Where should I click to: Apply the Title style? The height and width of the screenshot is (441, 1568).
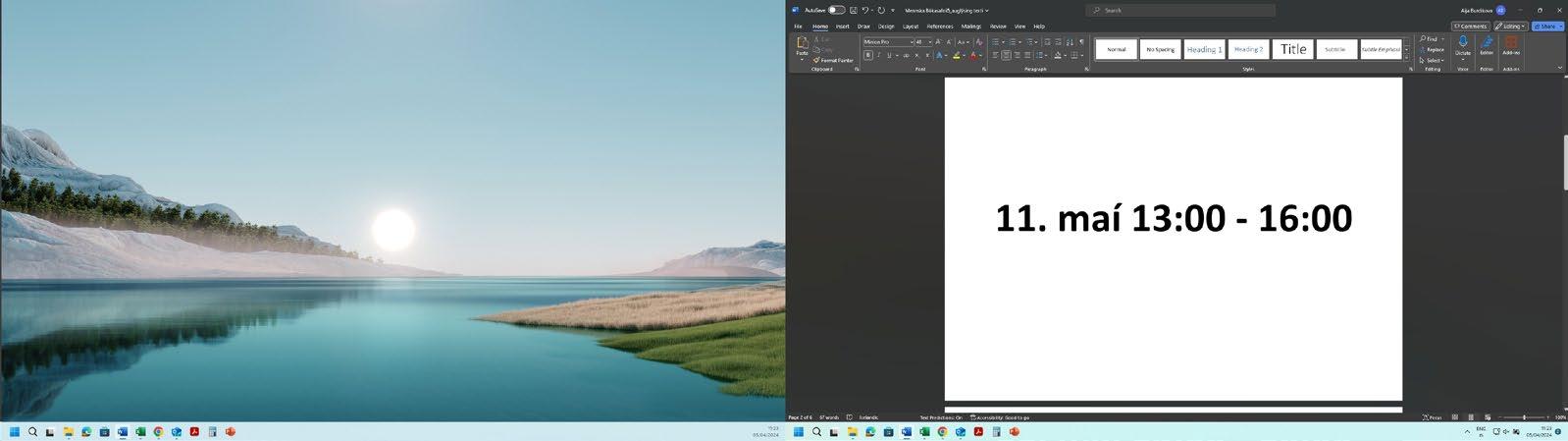[x=1293, y=49]
